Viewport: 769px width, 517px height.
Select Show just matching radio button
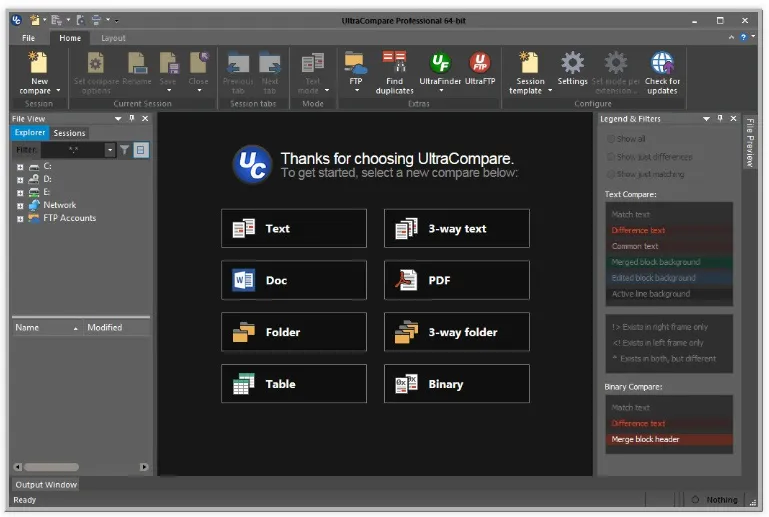pyautogui.click(x=611, y=174)
